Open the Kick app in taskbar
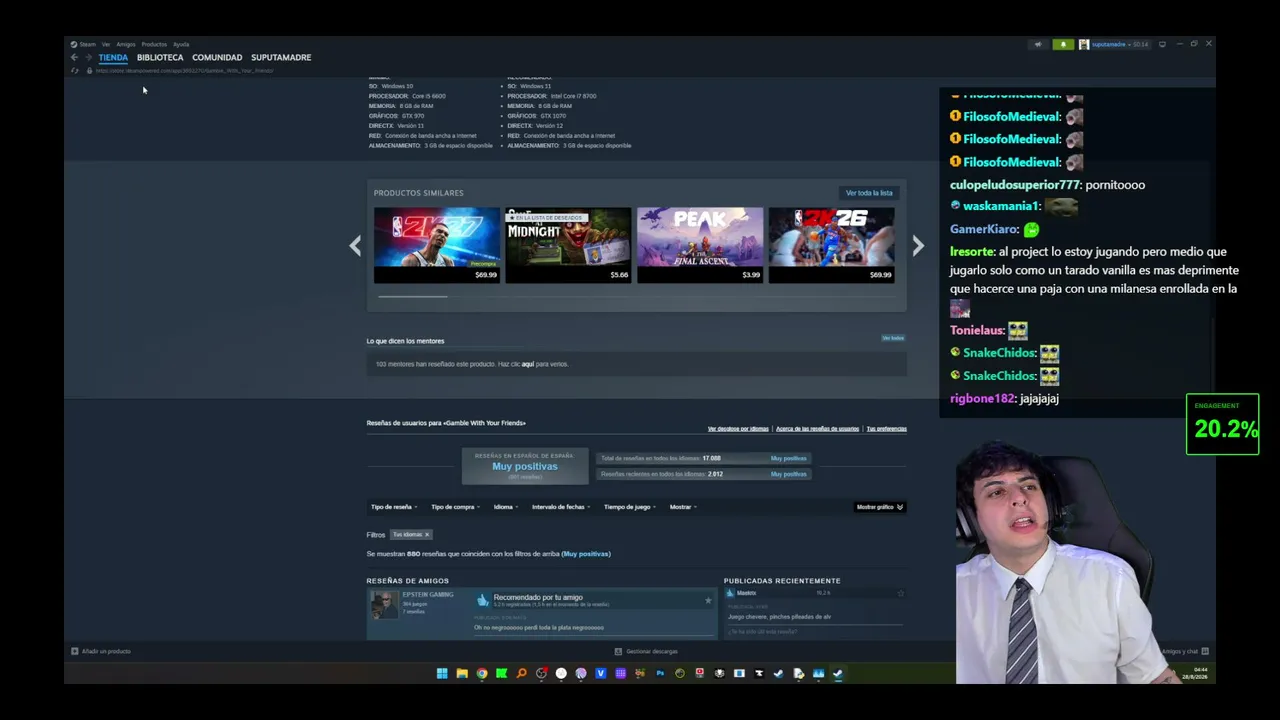The width and height of the screenshot is (1280, 720). pyautogui.click(x=502, y=674)
